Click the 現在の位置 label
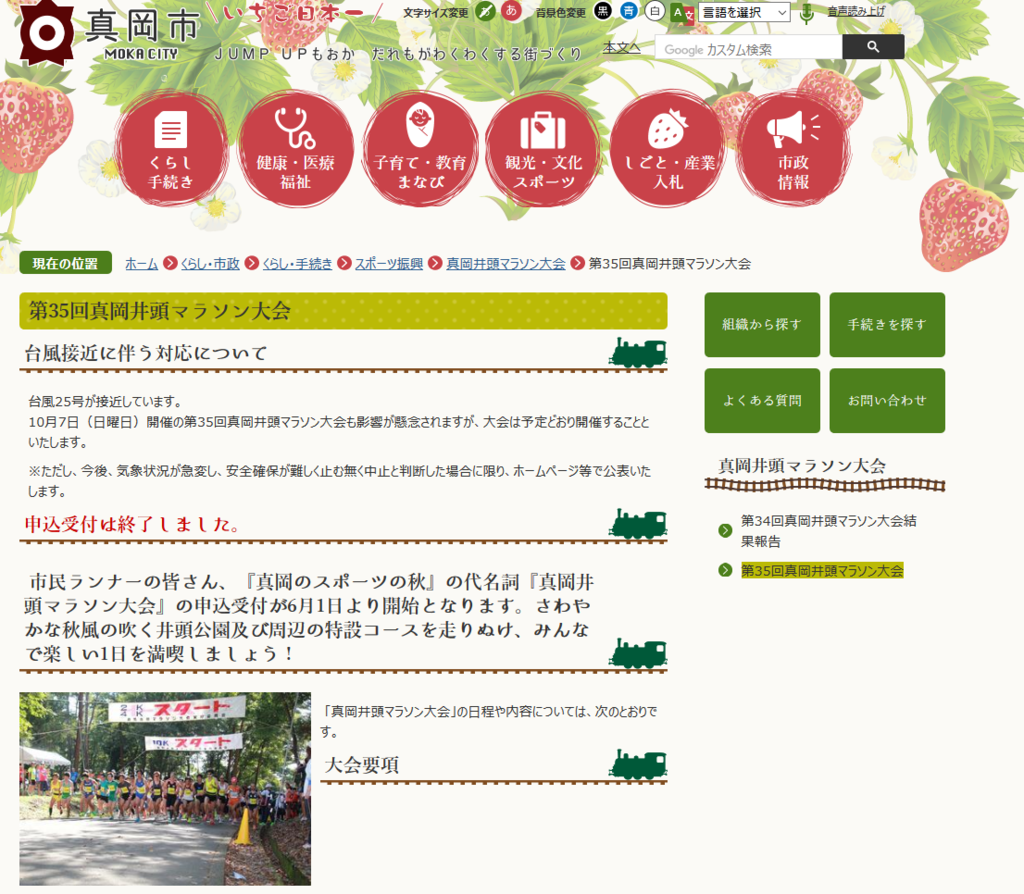The width and height of the screenshot is (1024, 894). 65,263
